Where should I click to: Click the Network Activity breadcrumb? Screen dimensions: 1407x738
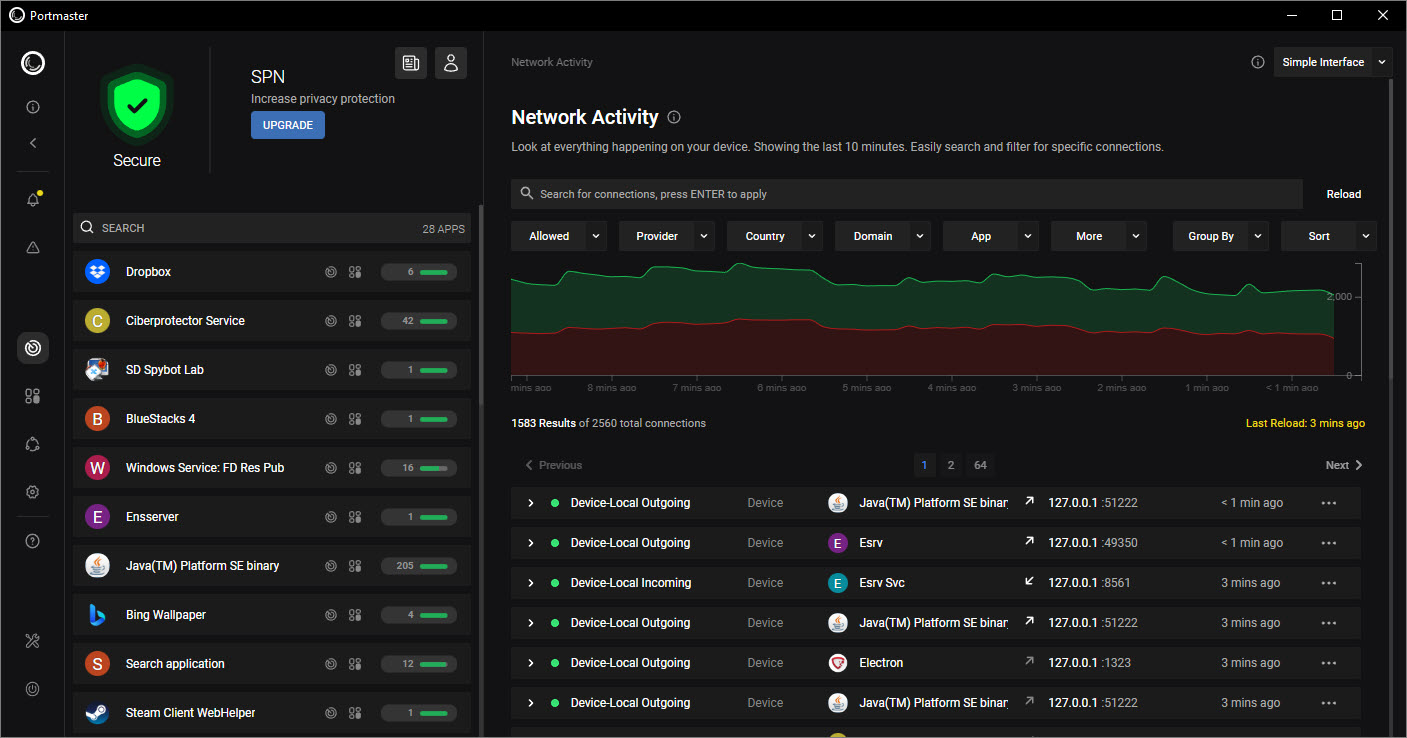pyautogui.click(x=552, y=62)
